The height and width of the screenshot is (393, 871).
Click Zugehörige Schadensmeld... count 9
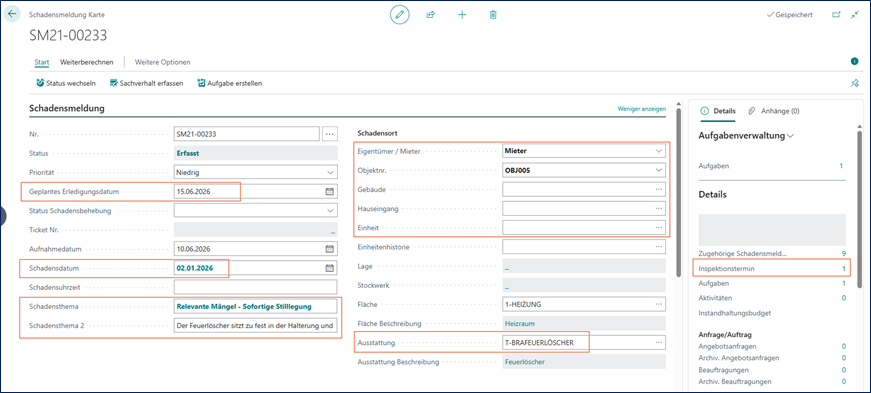click(844, 253)
